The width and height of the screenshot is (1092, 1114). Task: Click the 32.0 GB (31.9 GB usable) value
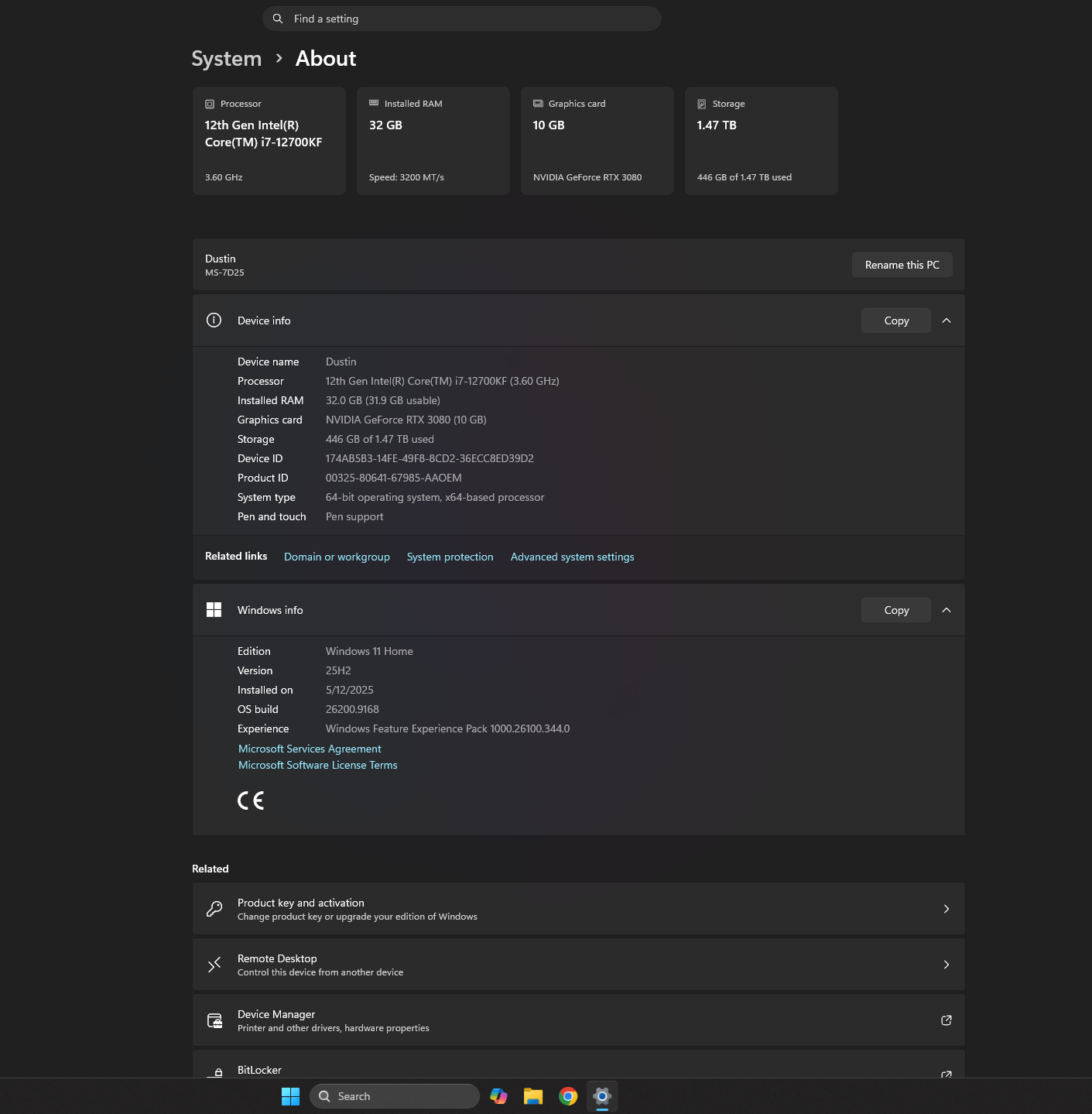383,400
